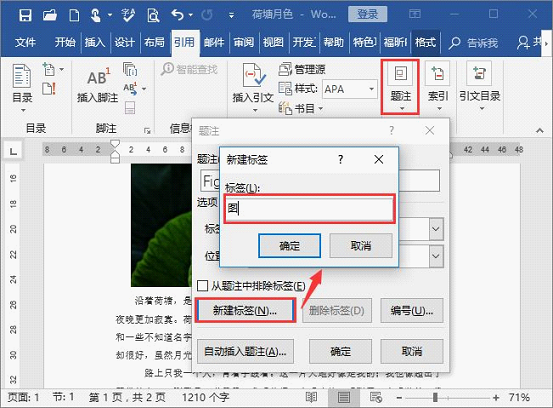Image resolution: width=553 pixels, height=408 pixels.
Task: Open the print preview icon
Action: [153, 15]
